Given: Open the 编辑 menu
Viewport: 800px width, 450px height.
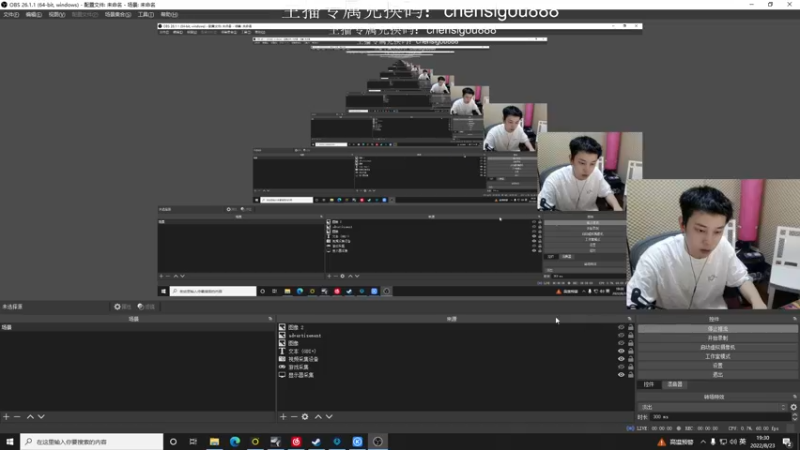Looking at the screenshot, I should tap(34, 15).
